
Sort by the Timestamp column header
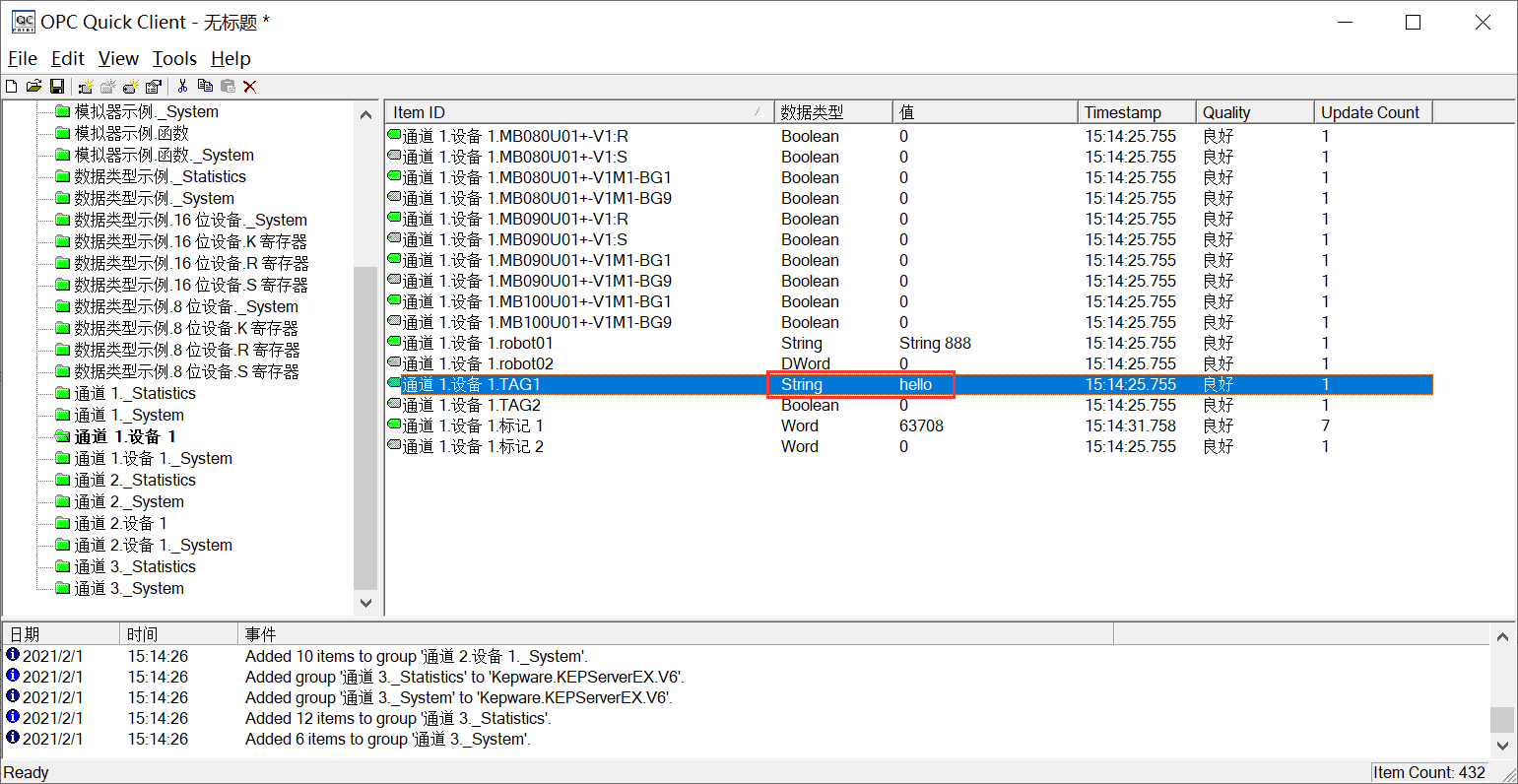point(1137,112)
